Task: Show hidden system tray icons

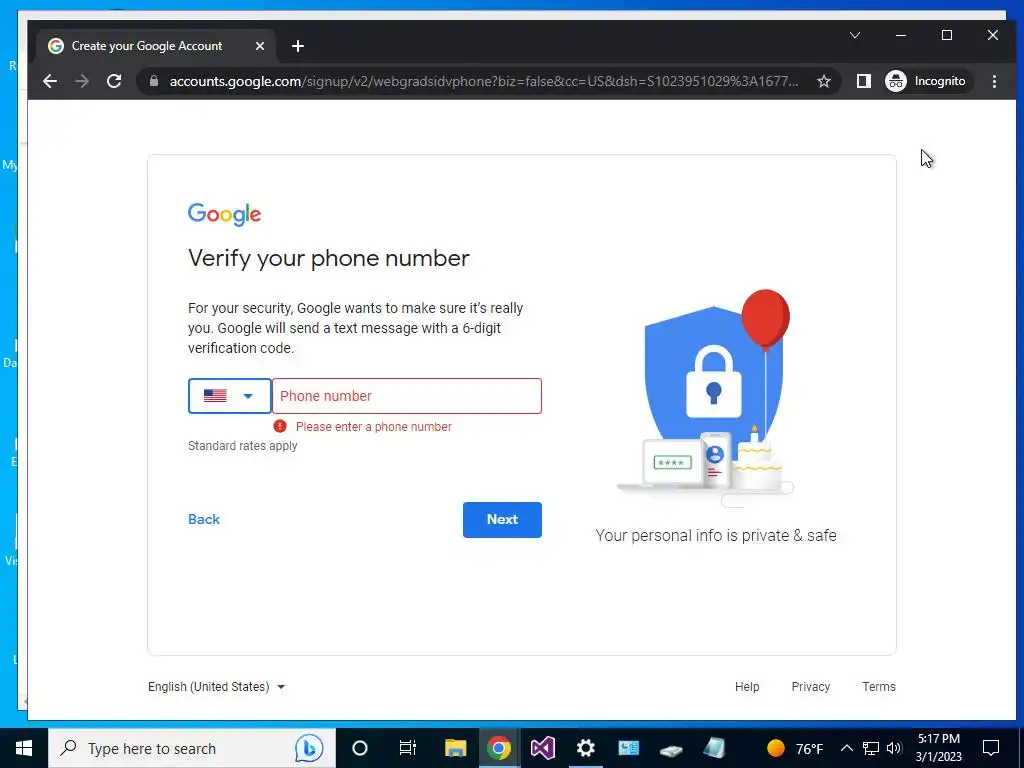Action: [846, 748]
